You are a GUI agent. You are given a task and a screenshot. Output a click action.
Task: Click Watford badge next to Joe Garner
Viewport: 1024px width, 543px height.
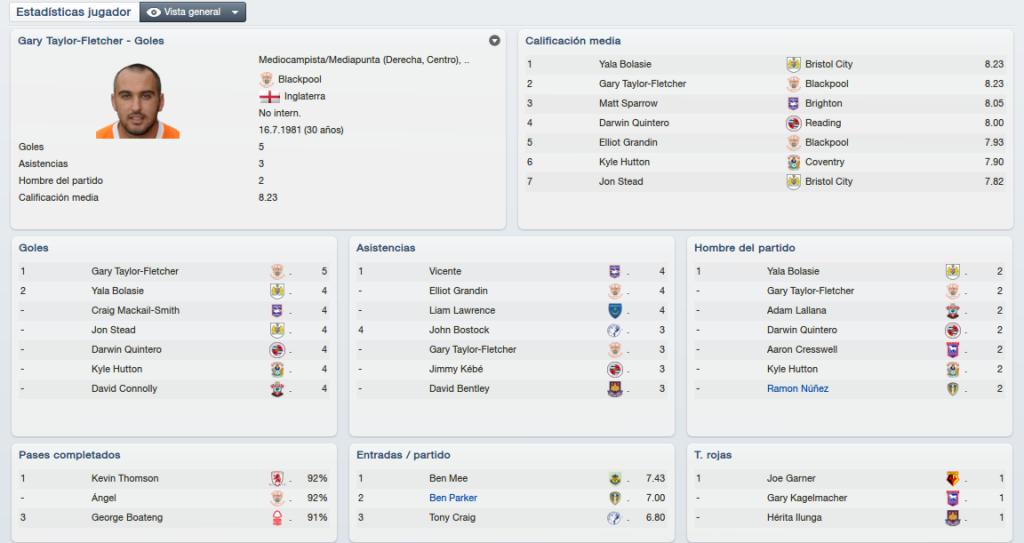pos(953,478)
